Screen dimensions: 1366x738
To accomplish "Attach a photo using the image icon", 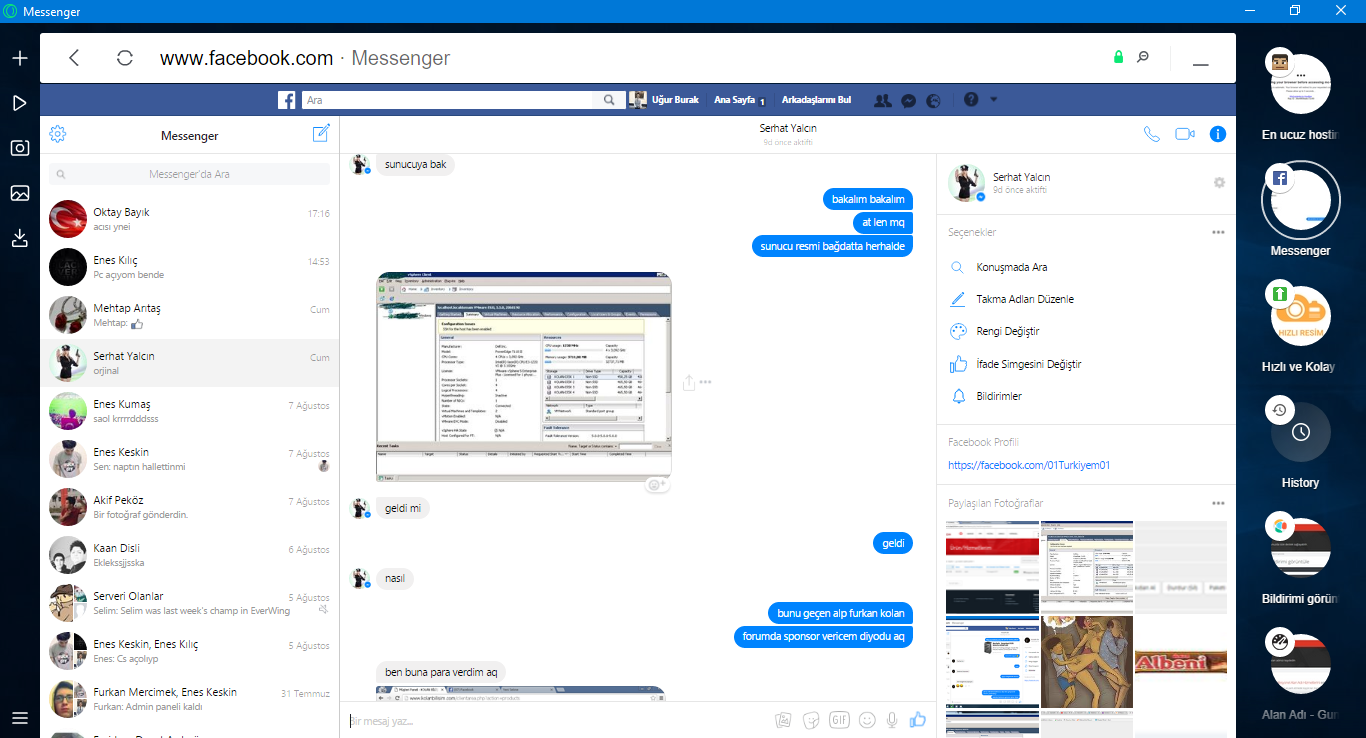I will 783,720.
